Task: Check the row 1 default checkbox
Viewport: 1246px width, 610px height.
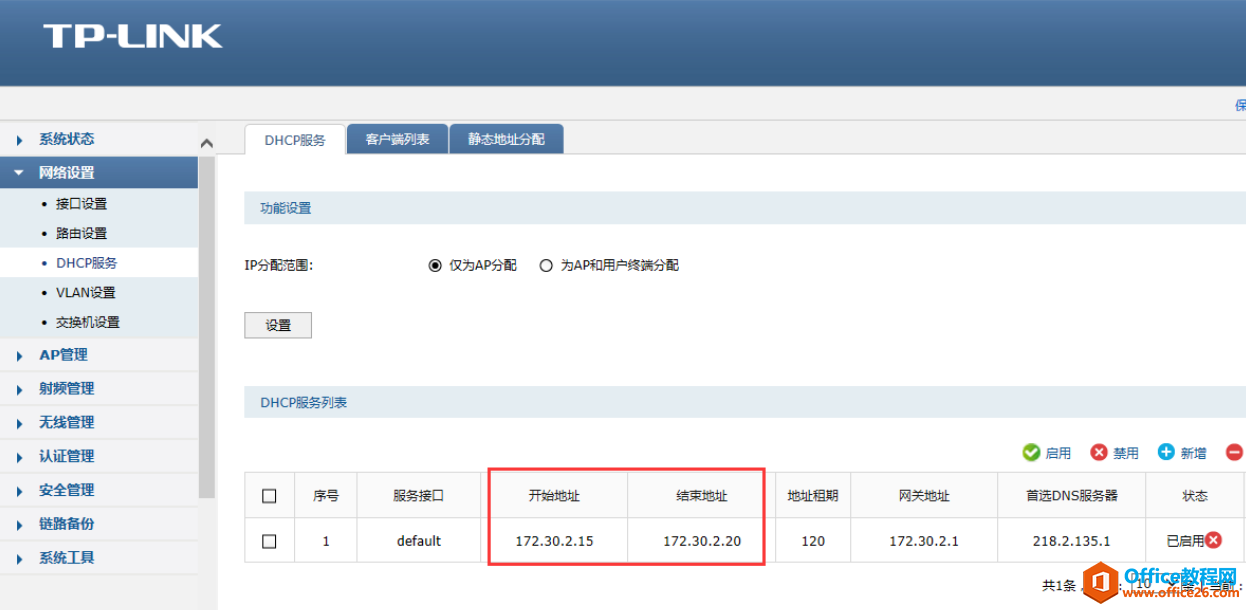Action: point(269,541)
